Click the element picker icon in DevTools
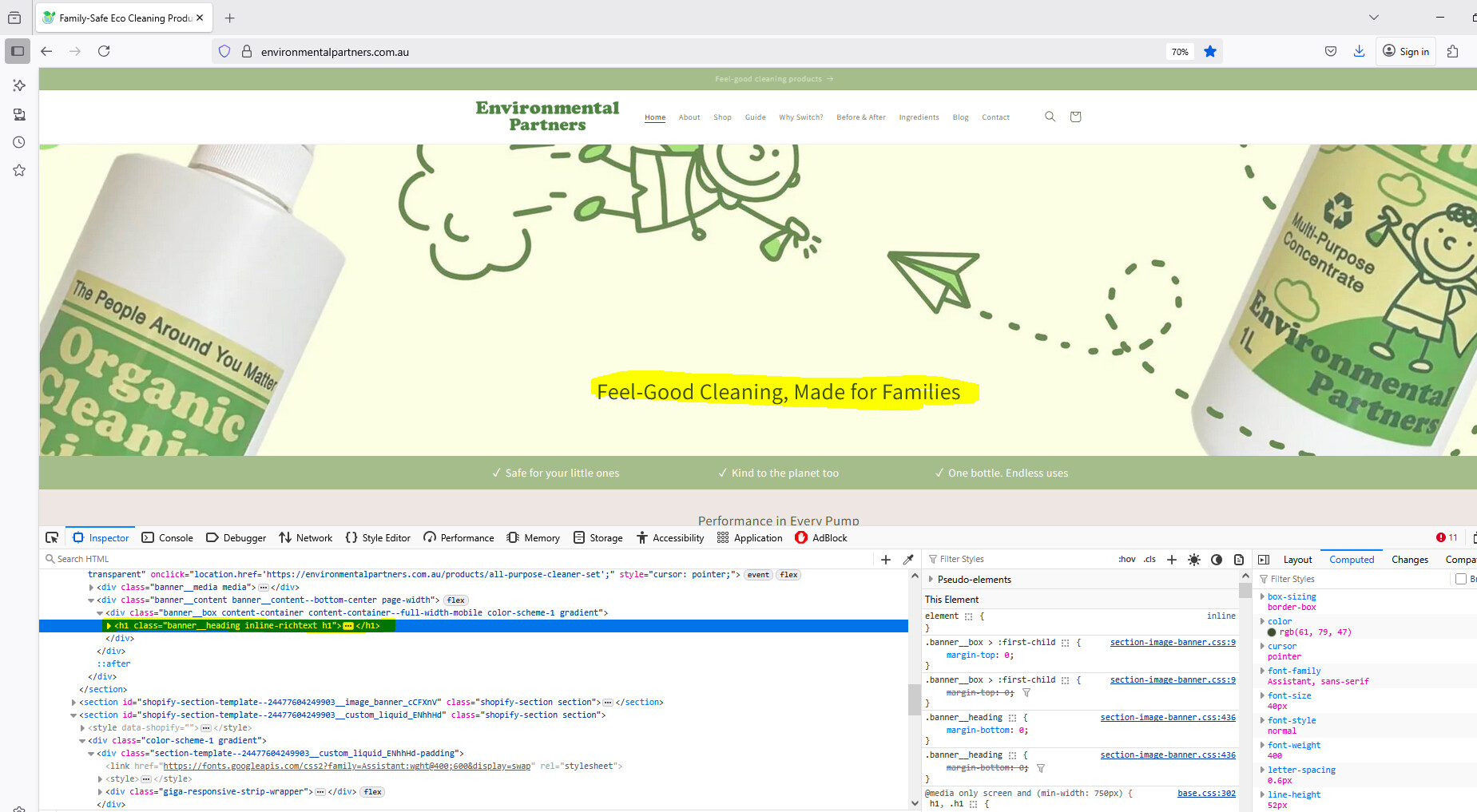Viewport: 1477px width, 812px height. [x=52, y=538]
